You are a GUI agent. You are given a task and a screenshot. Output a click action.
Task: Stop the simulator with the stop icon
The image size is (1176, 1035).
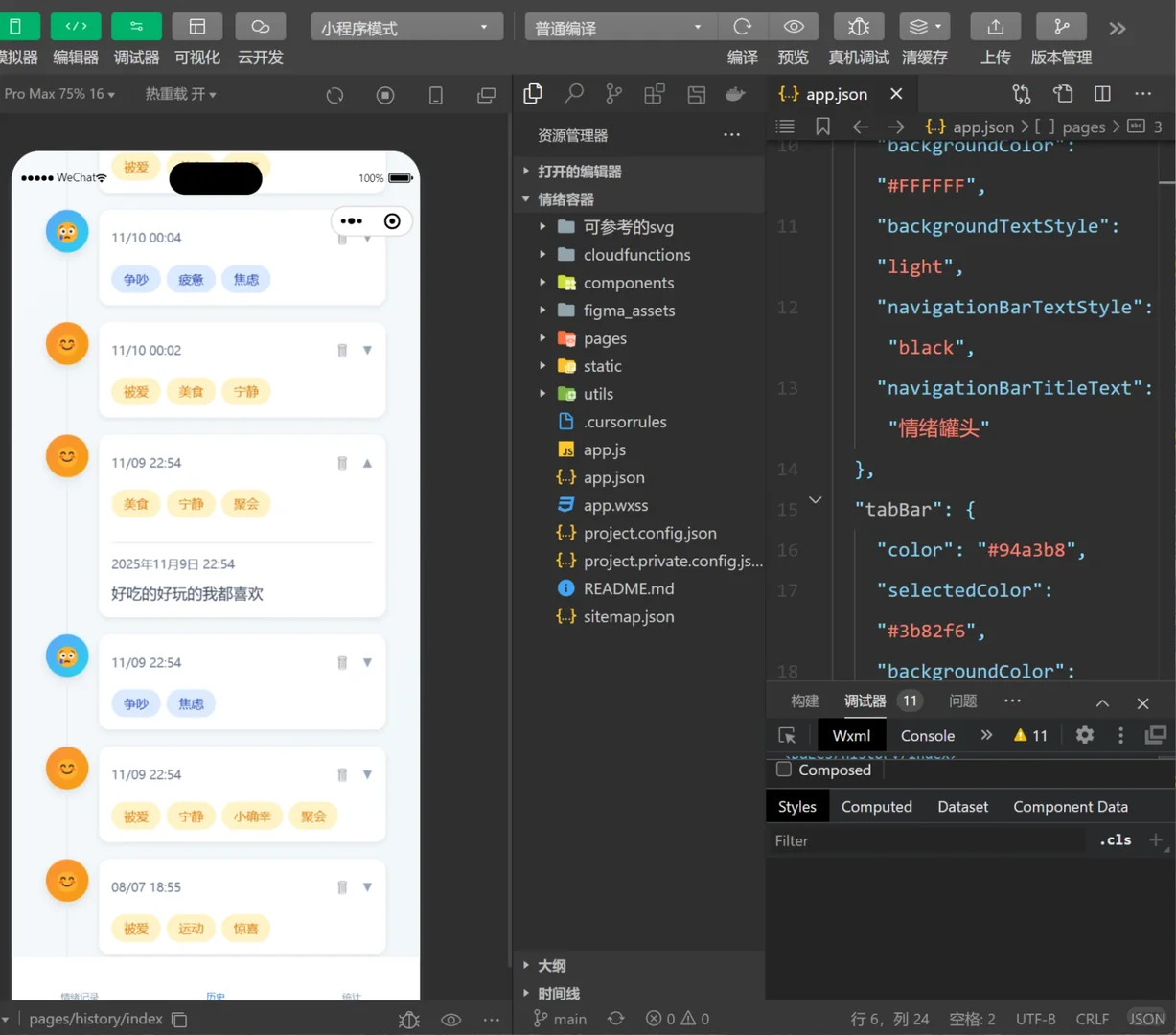coord(385,95)
